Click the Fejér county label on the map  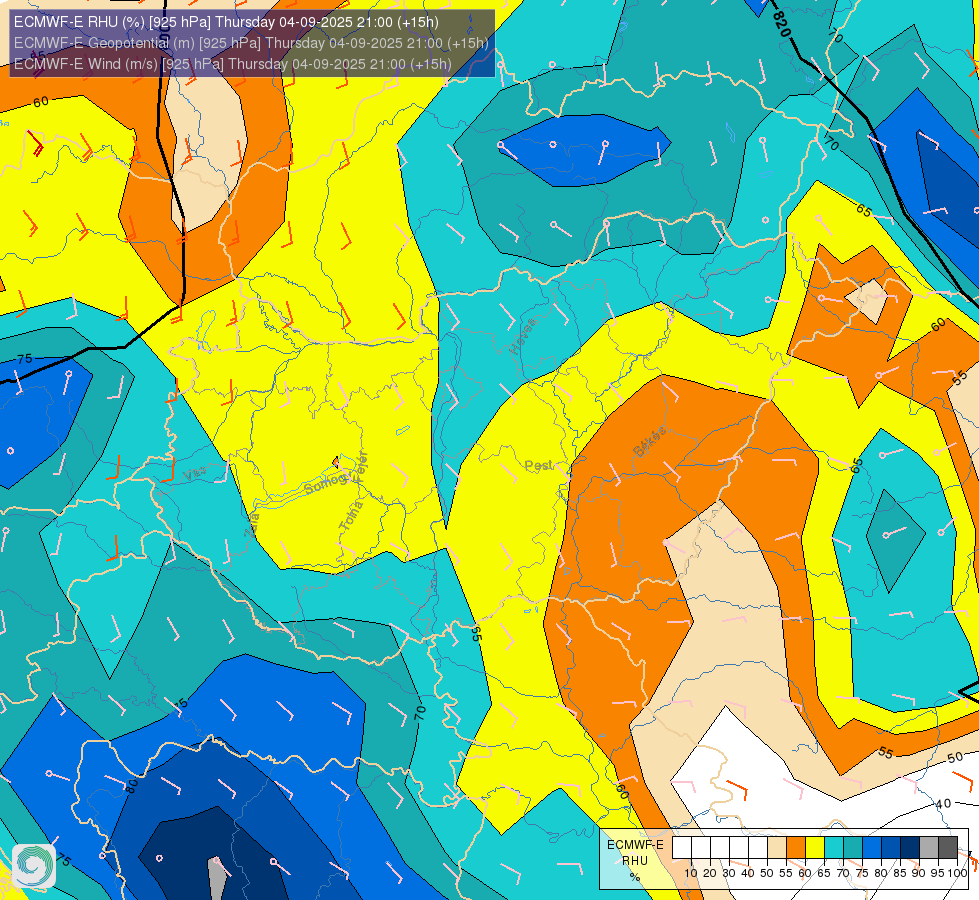[361, 467]
